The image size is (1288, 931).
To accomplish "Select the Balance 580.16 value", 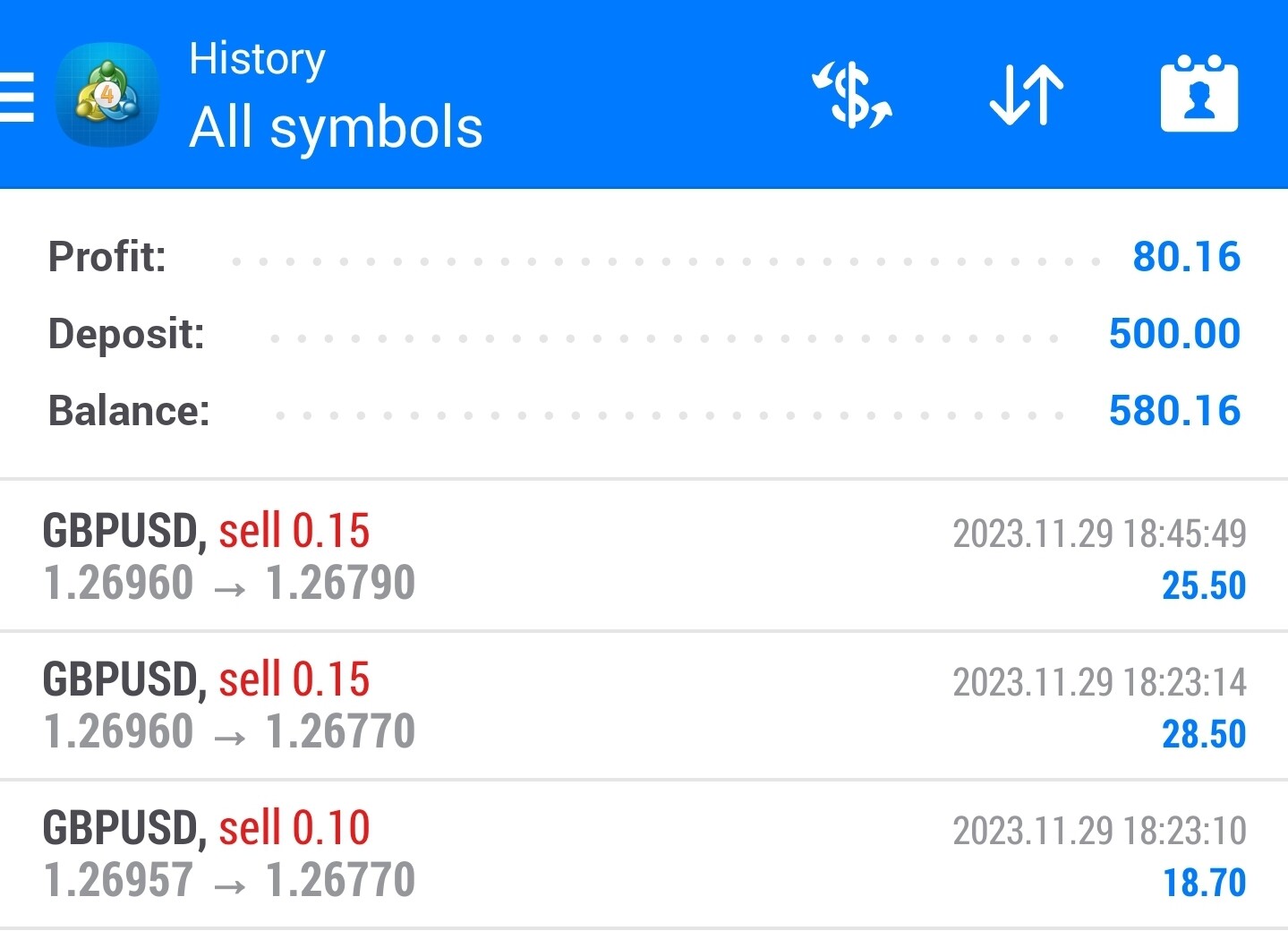I will [x=1174, y=411].
